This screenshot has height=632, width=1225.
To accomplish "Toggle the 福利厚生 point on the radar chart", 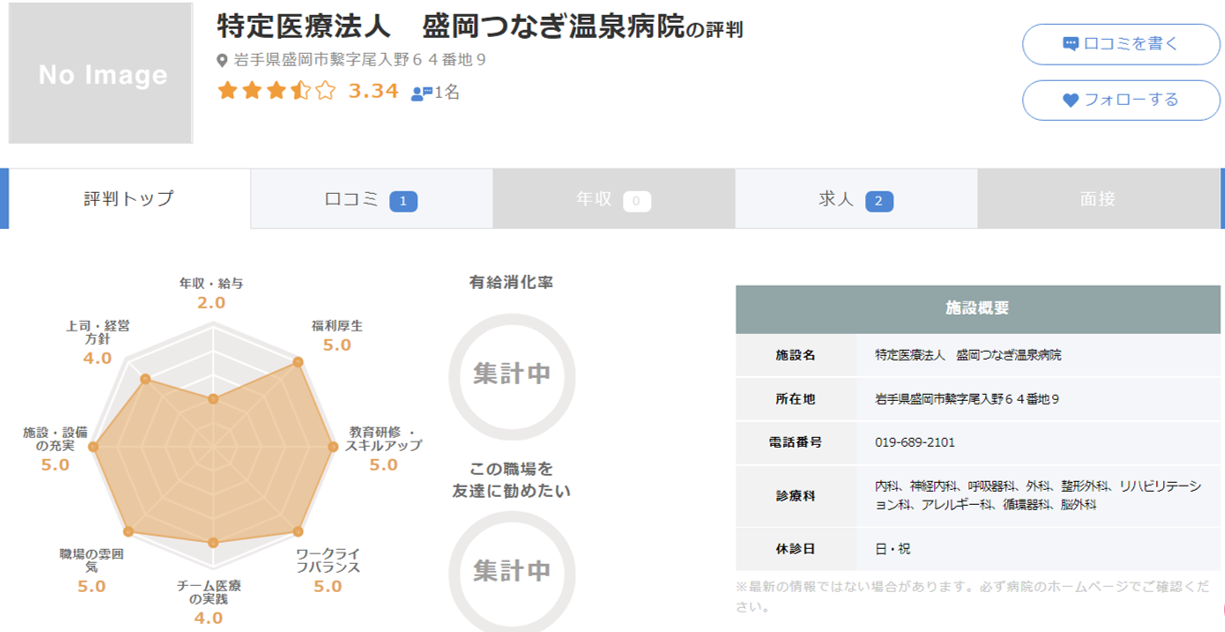I will pyautogui.click(x=297, y=360).
